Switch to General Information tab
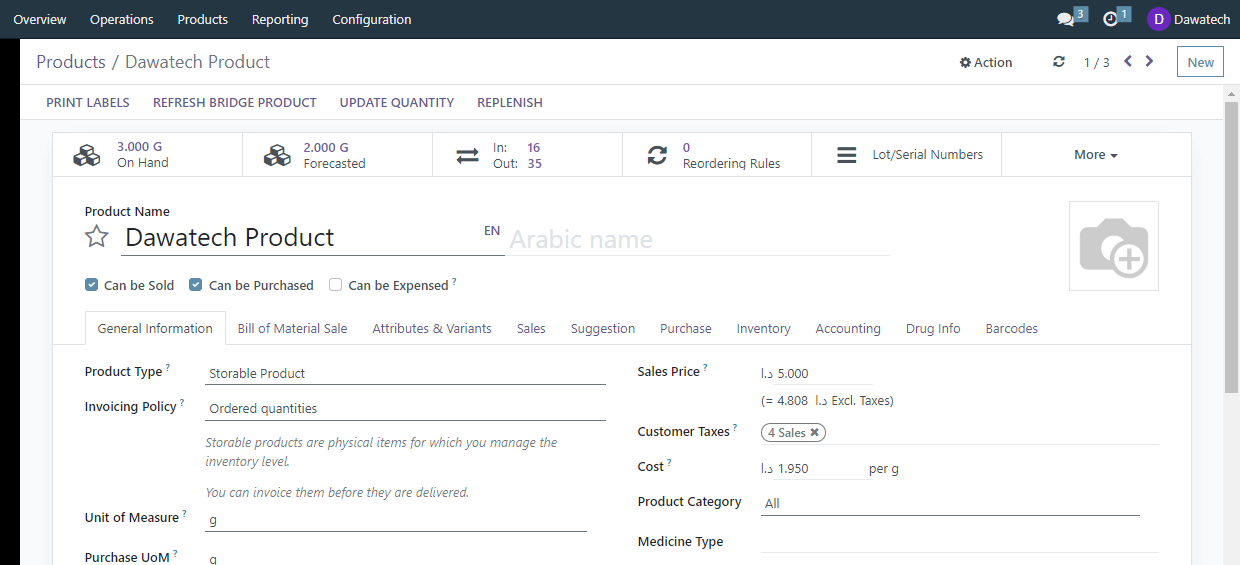1240x565 pixels. [x=155, y=328]
